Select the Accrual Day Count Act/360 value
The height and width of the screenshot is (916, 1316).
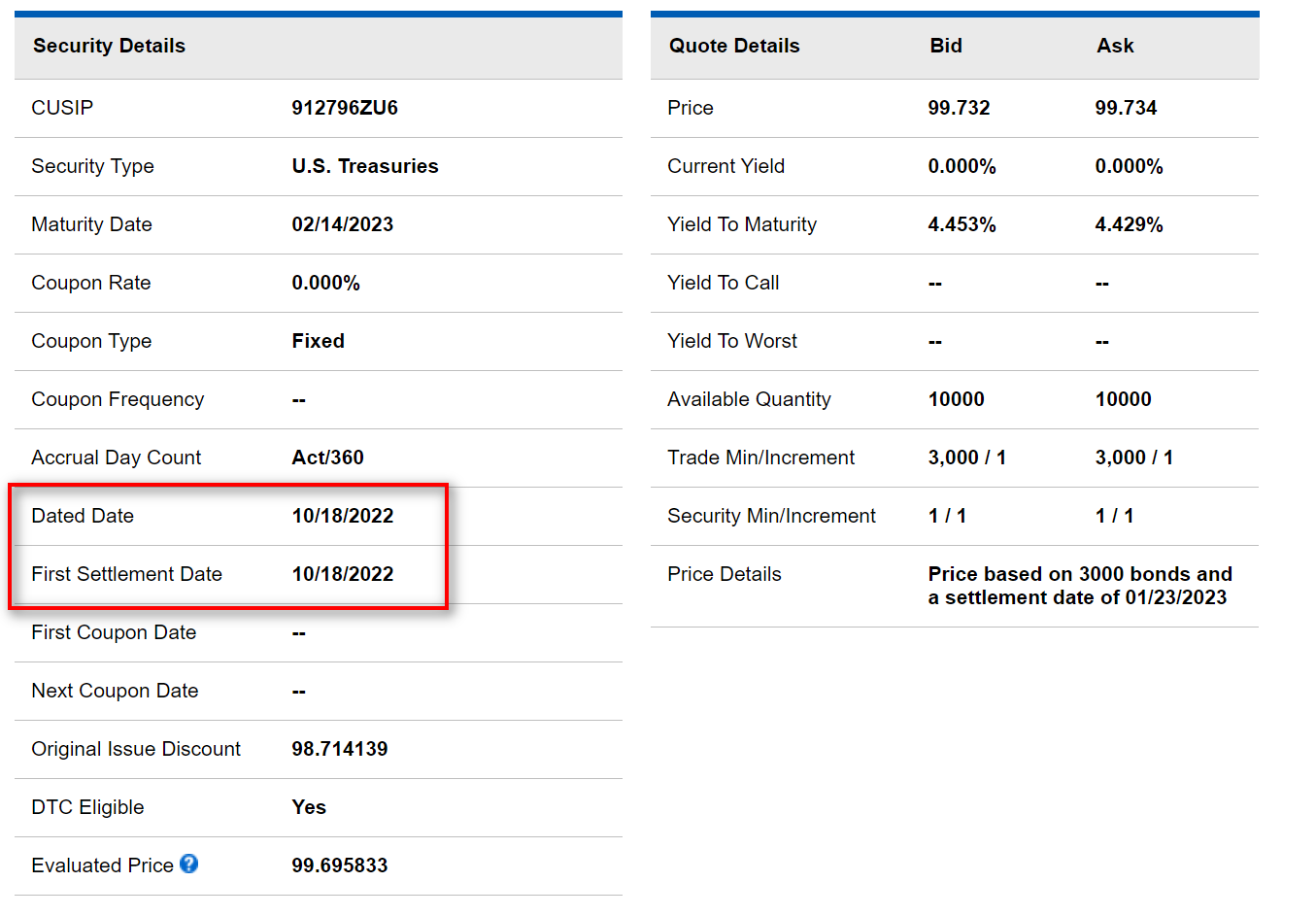(x=326, y=458)
